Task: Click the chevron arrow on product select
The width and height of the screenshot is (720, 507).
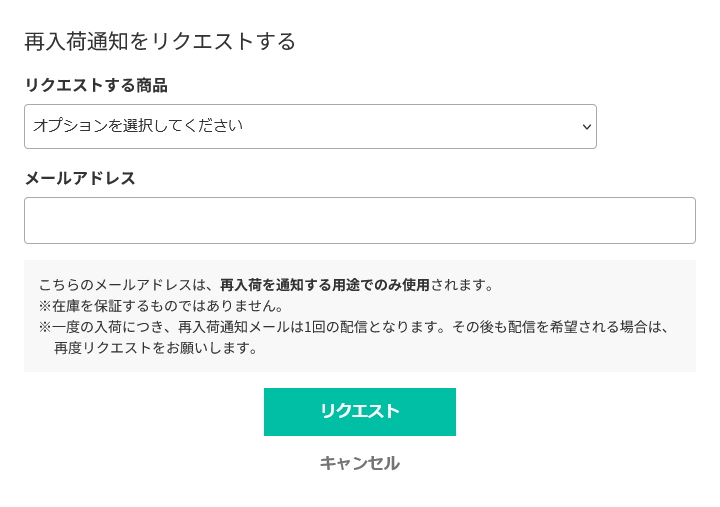Action: coord(587,127)
